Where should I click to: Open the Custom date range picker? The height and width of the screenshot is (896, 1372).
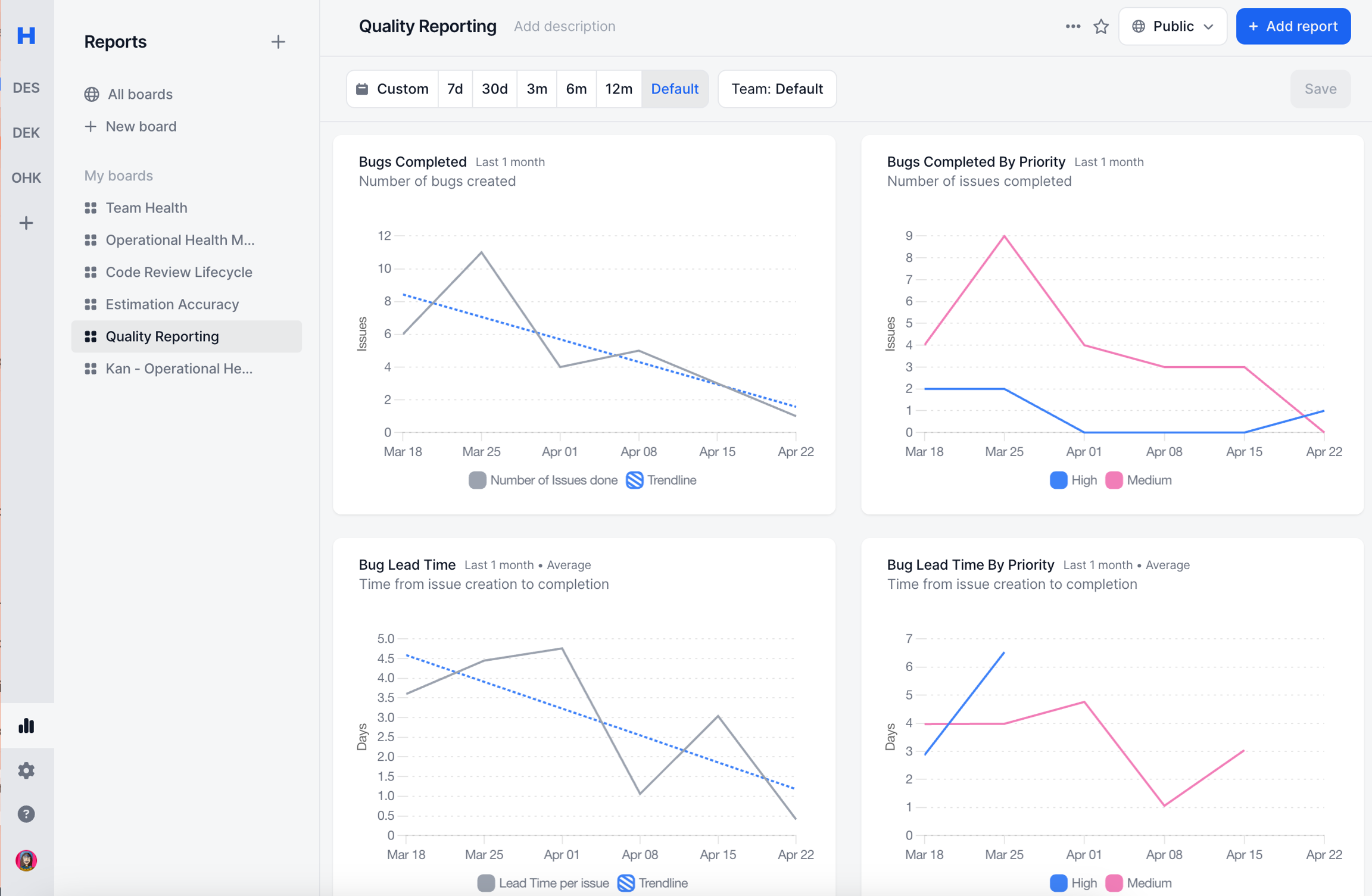(392, 89)
